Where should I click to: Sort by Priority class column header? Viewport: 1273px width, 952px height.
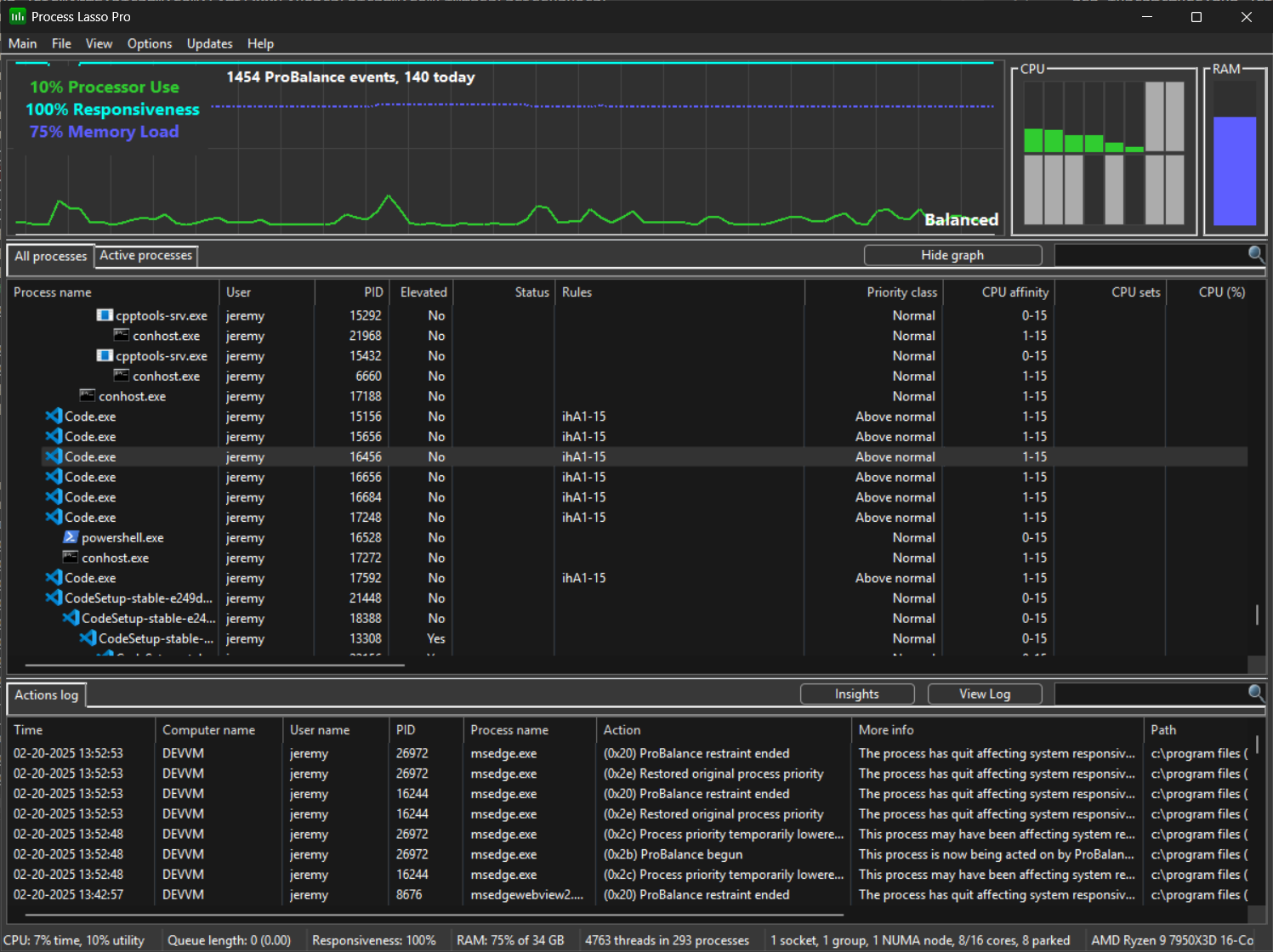tap(875, 292)
